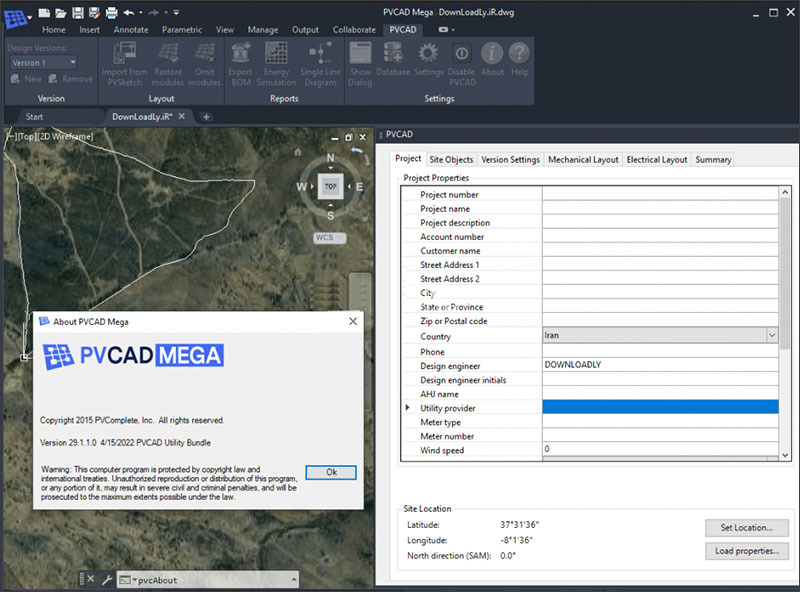This screenshot has width=800, height=592.
Task: Add a new drawing tab with plus
Action: coord(206,117)
